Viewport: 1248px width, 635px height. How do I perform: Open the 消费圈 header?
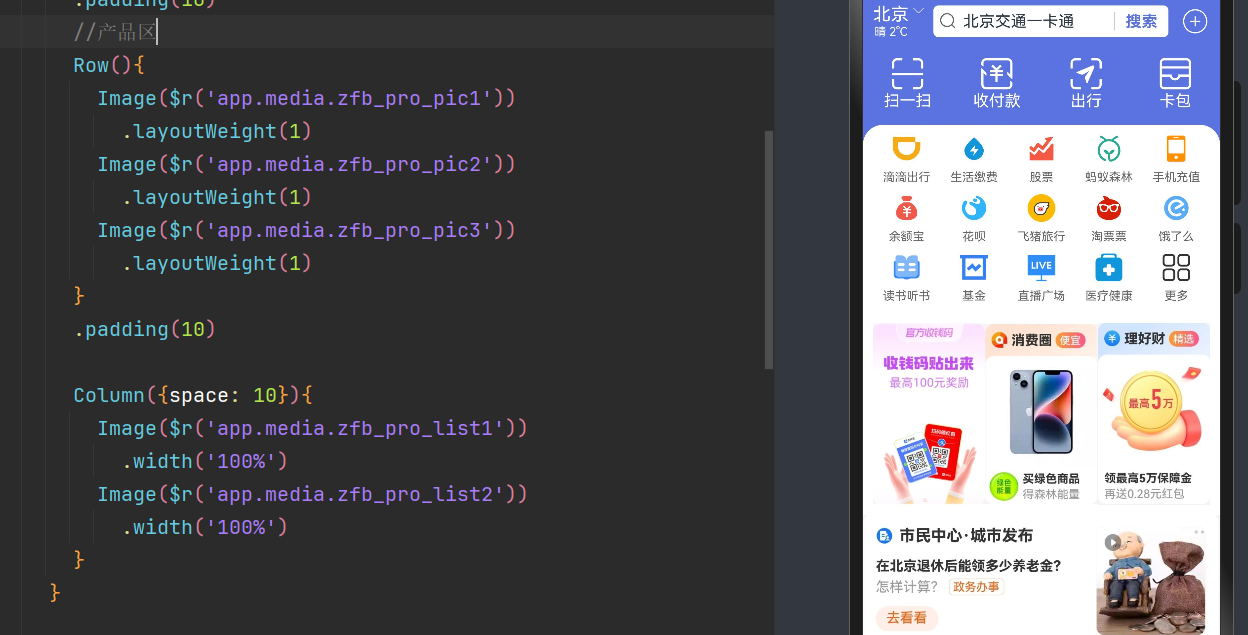click(1041, 339)
